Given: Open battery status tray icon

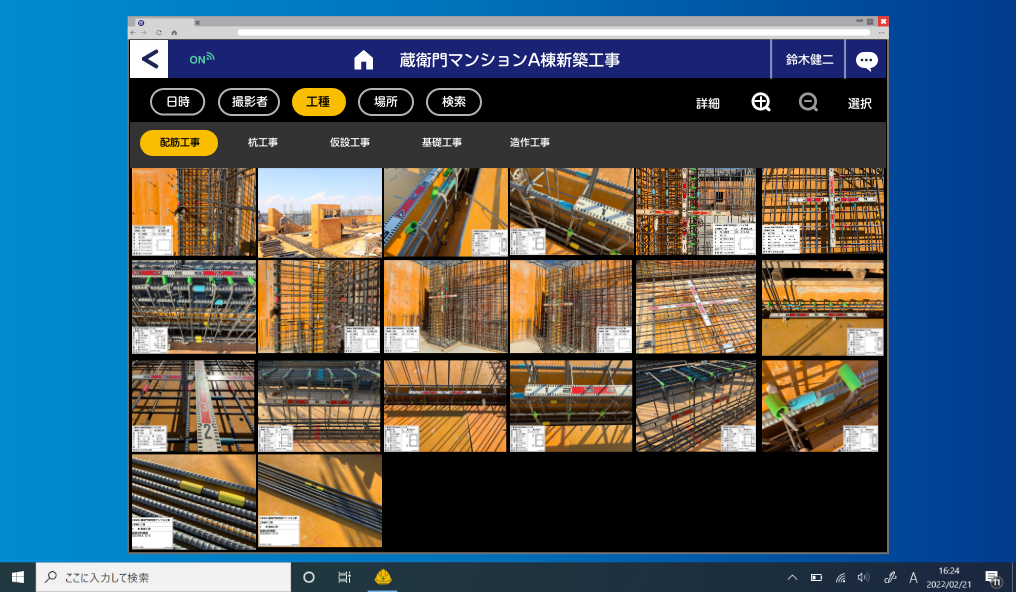Looking at the screenshot, I should coord(816,577).
